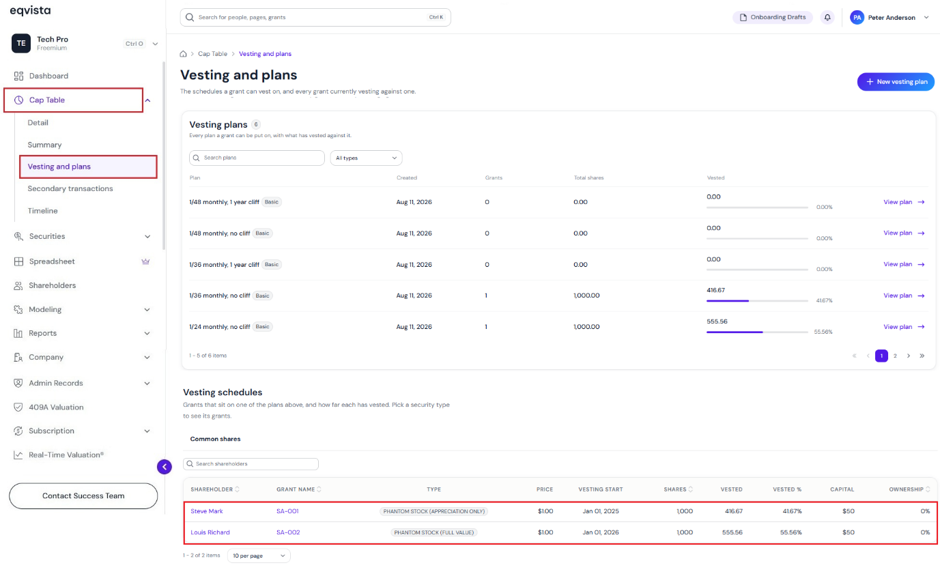Open grant SA-002 link
The image size is (940, 574).
[288, 533]
